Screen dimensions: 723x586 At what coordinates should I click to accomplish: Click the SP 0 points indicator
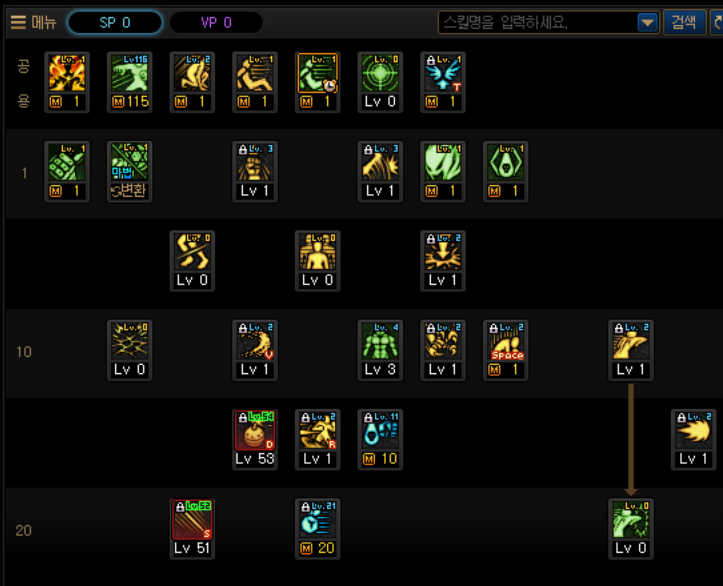click(115, 22)
